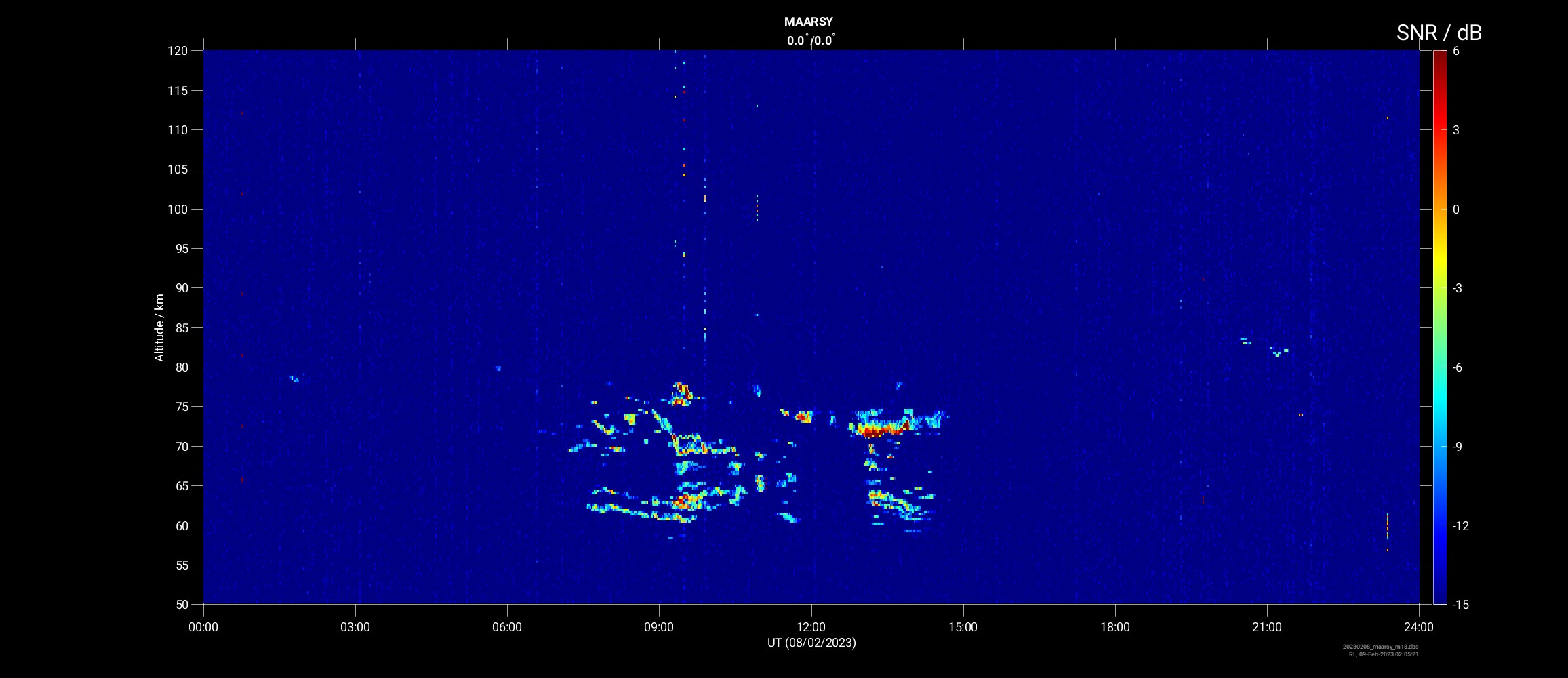
Task: Click the 65 altitude tick label
Action: pos(181,485)
